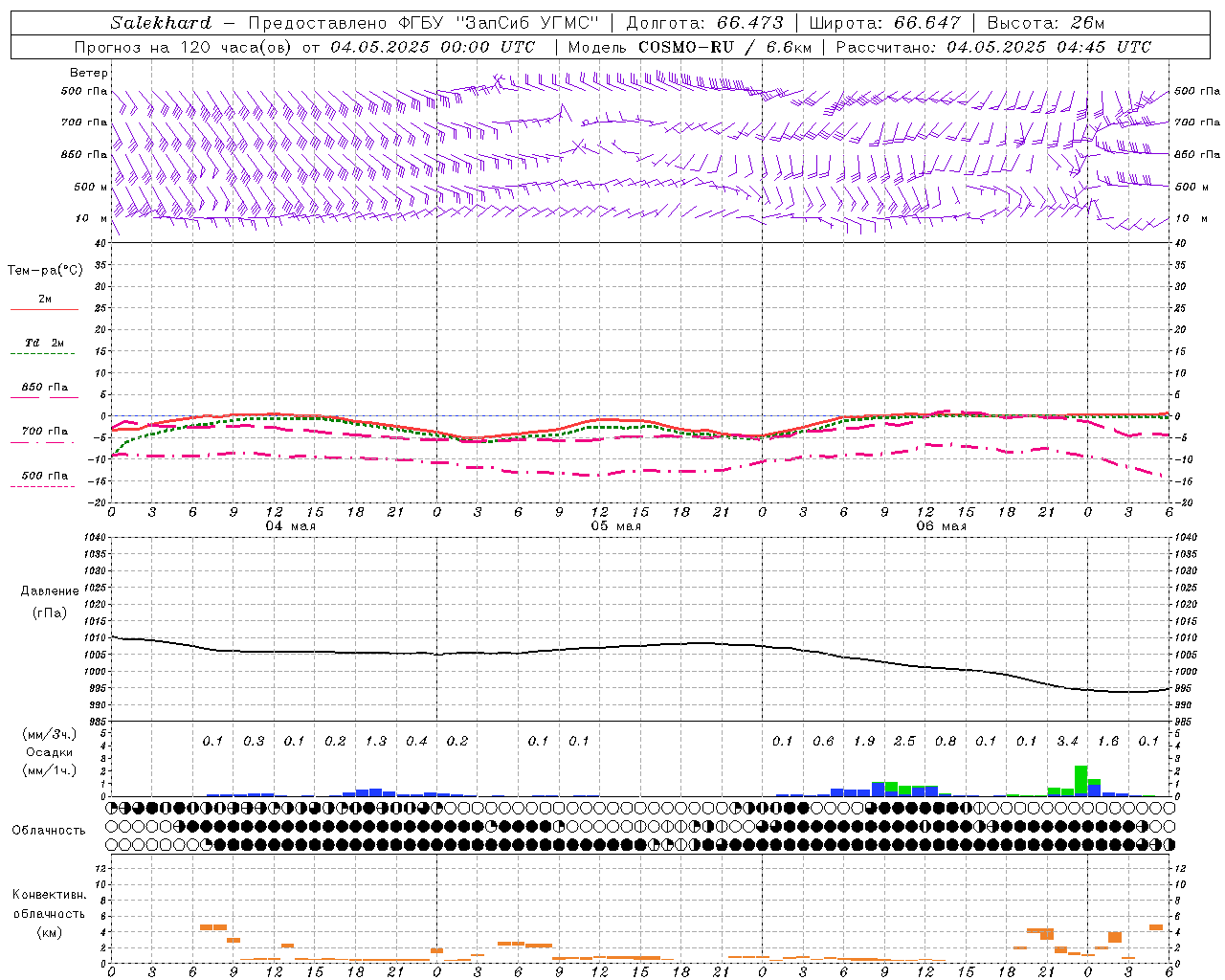The image size is (1225, 980).
Task: Click the '06 мая' date label
Action: pyautogui.click(x=942, y=525)
